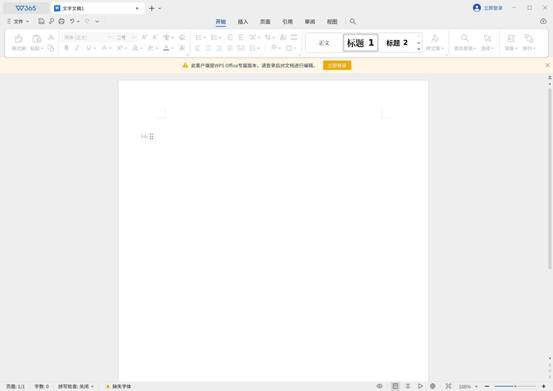This screenshot has height=391, width=553.
Task: Click the save icon in quick toolbar
Action: coord(41,21)
